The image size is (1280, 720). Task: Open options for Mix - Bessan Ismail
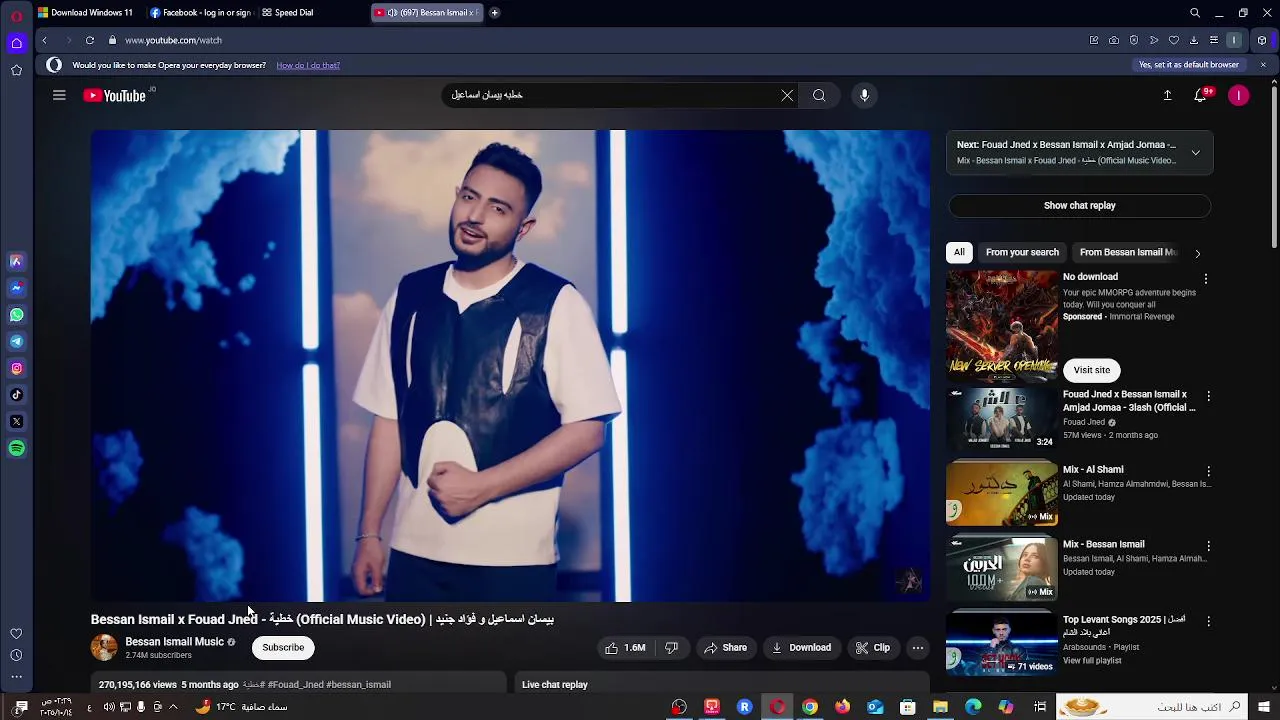click(x=1208, y=546)
